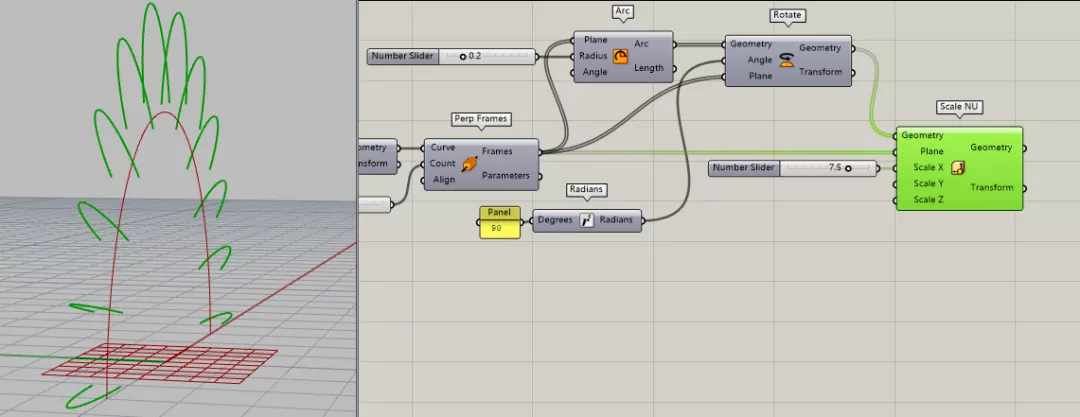Click the Rotate component icon
The height and width of the screenshot is (417, 1080).
pyautogui.click(x=787, y=61)
